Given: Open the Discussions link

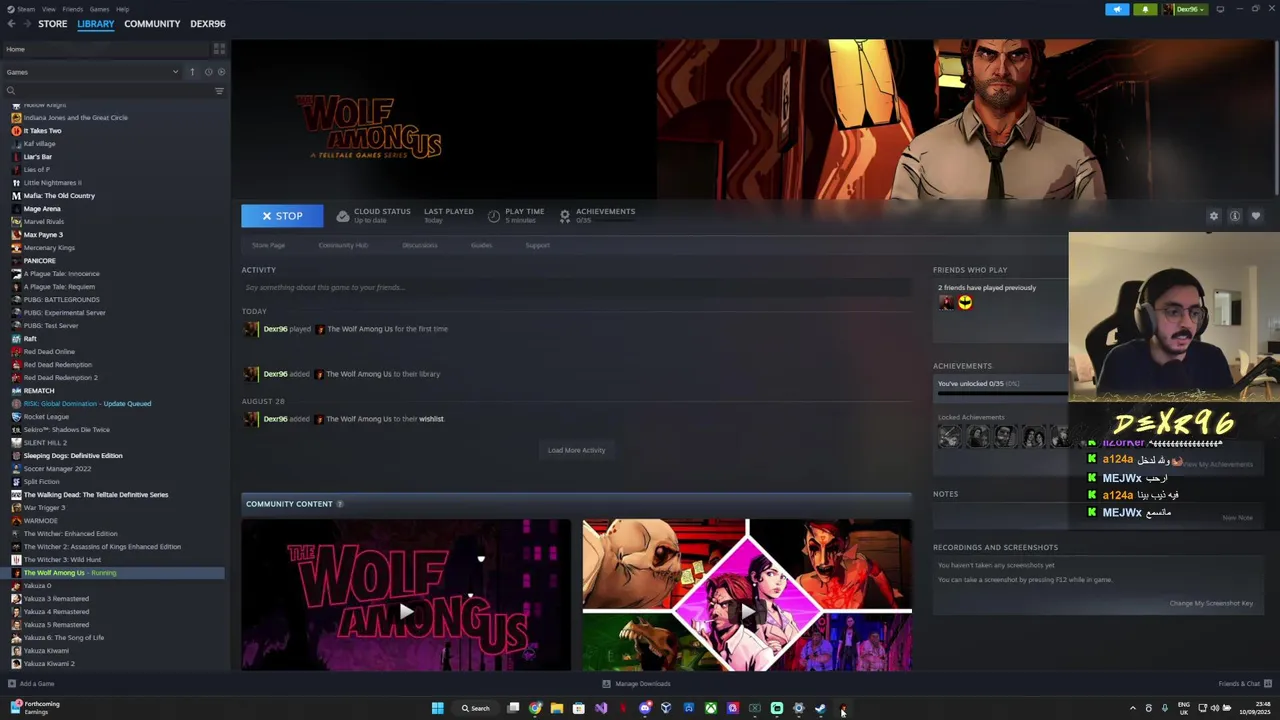Looking at the screenshot, I should click(420, 245).
